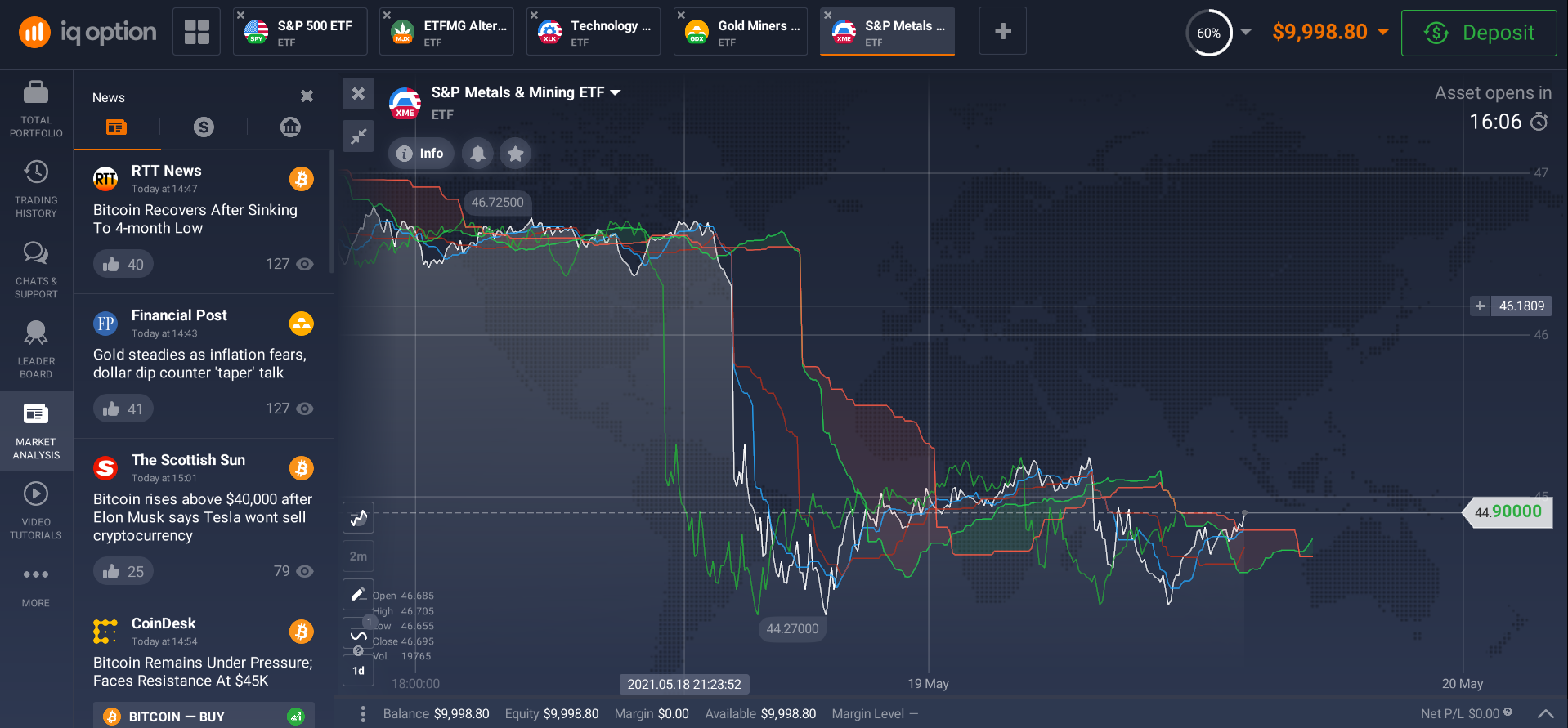Close the S&P Metals tab

827,15
